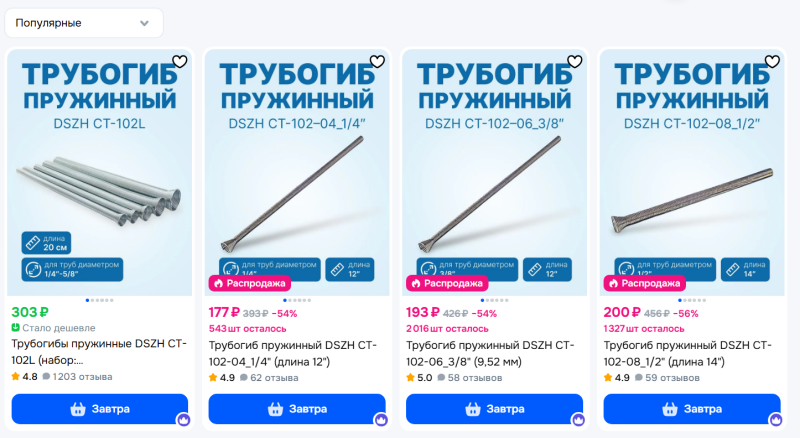The width and height of the screenshot is (800, 438).
Task: Click the basket icon on 200 ₽ item
Action: (x=669, y=409)
